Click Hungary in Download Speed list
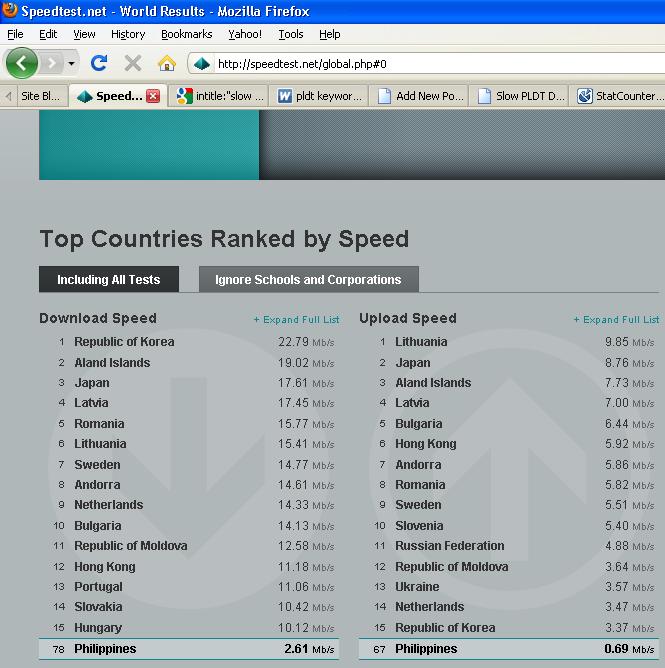This screenshot has height=668, width=665. [x=98, y=628]
